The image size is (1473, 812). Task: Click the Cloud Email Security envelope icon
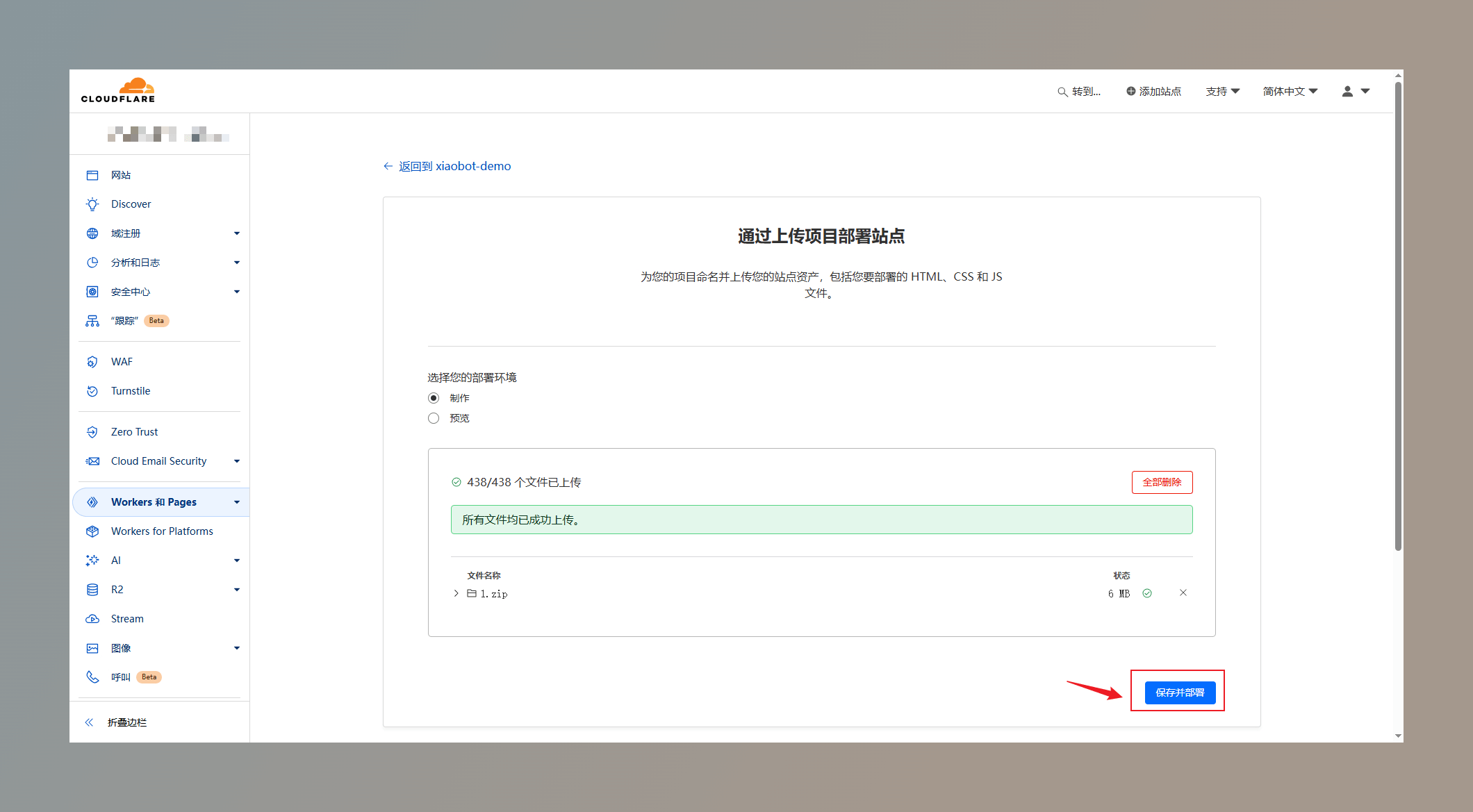coord(92,461)
